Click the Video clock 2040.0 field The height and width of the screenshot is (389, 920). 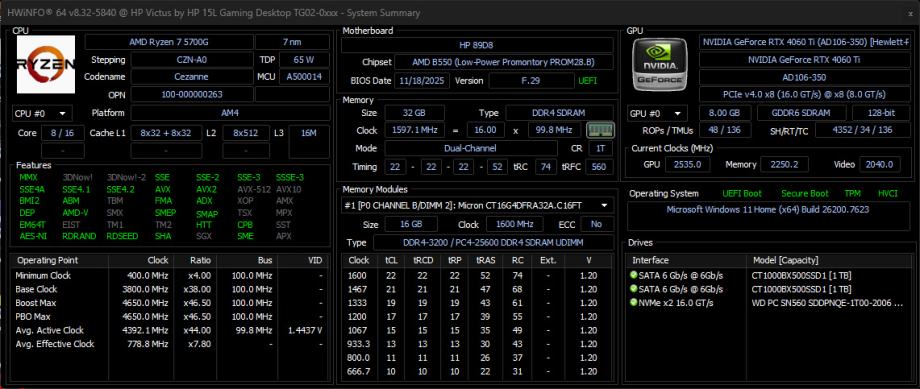click(x=880, y=164)
